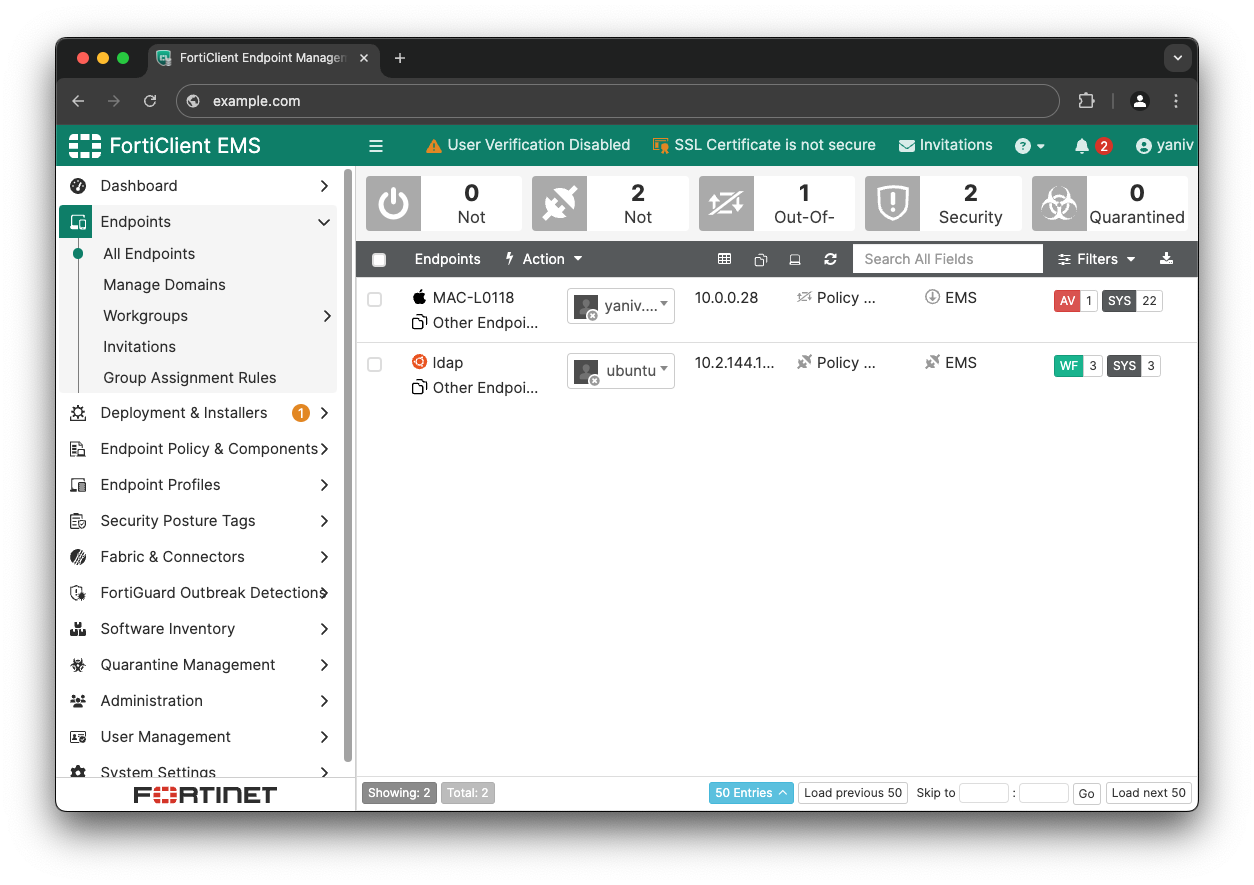Open Deployment & Installers section

(x=183, y=412)
